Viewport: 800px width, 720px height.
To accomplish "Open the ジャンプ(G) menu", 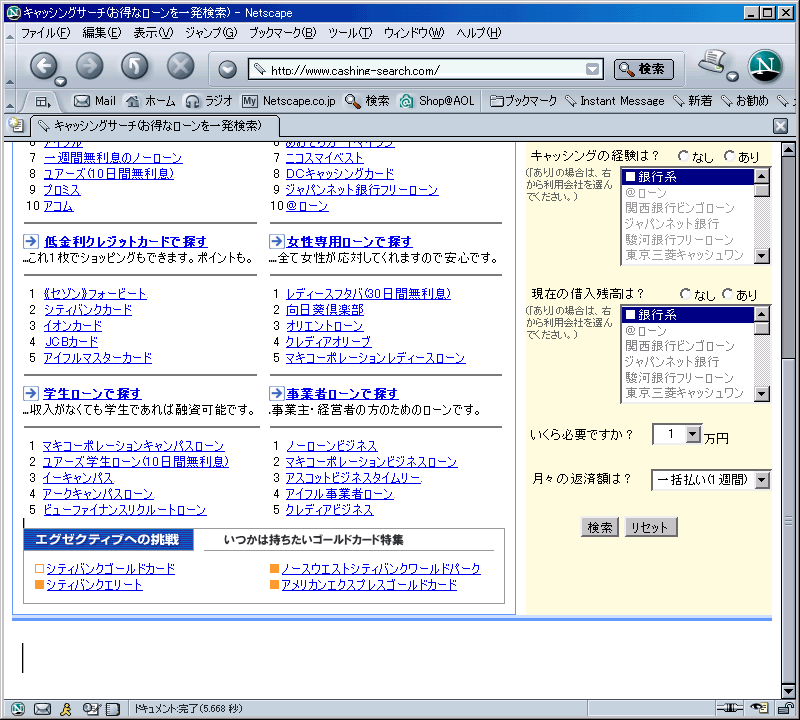I will (x=211, y=33).
